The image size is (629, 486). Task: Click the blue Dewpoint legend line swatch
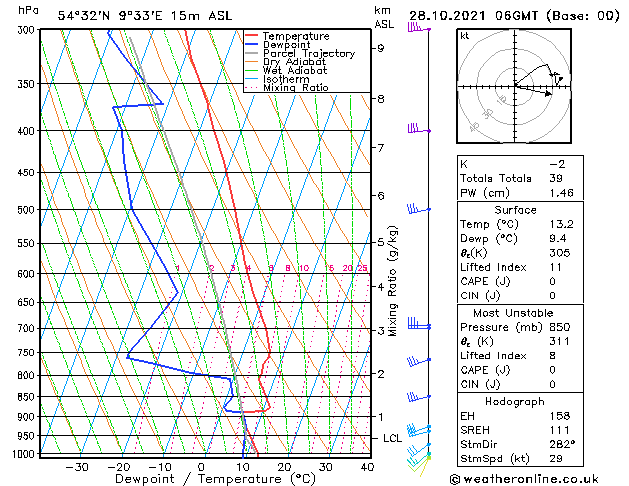tap(252, 45)
